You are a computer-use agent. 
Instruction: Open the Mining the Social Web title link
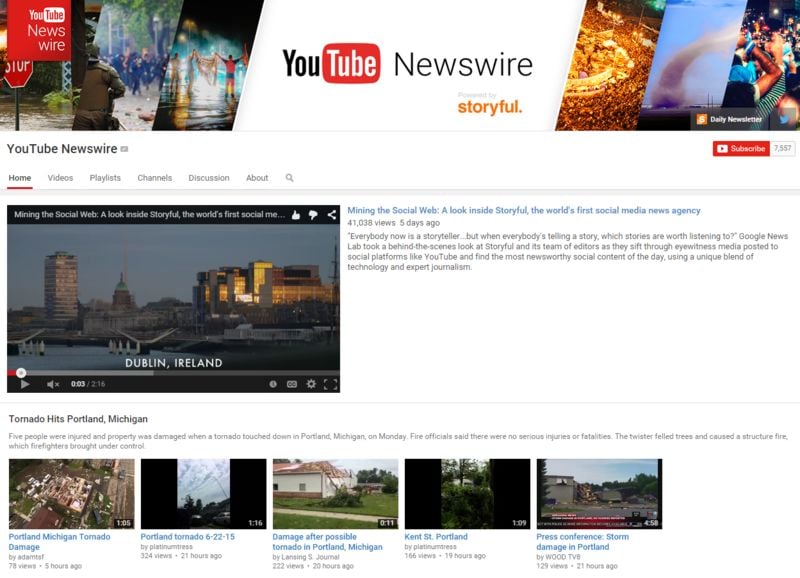click(x=524, y=210)
